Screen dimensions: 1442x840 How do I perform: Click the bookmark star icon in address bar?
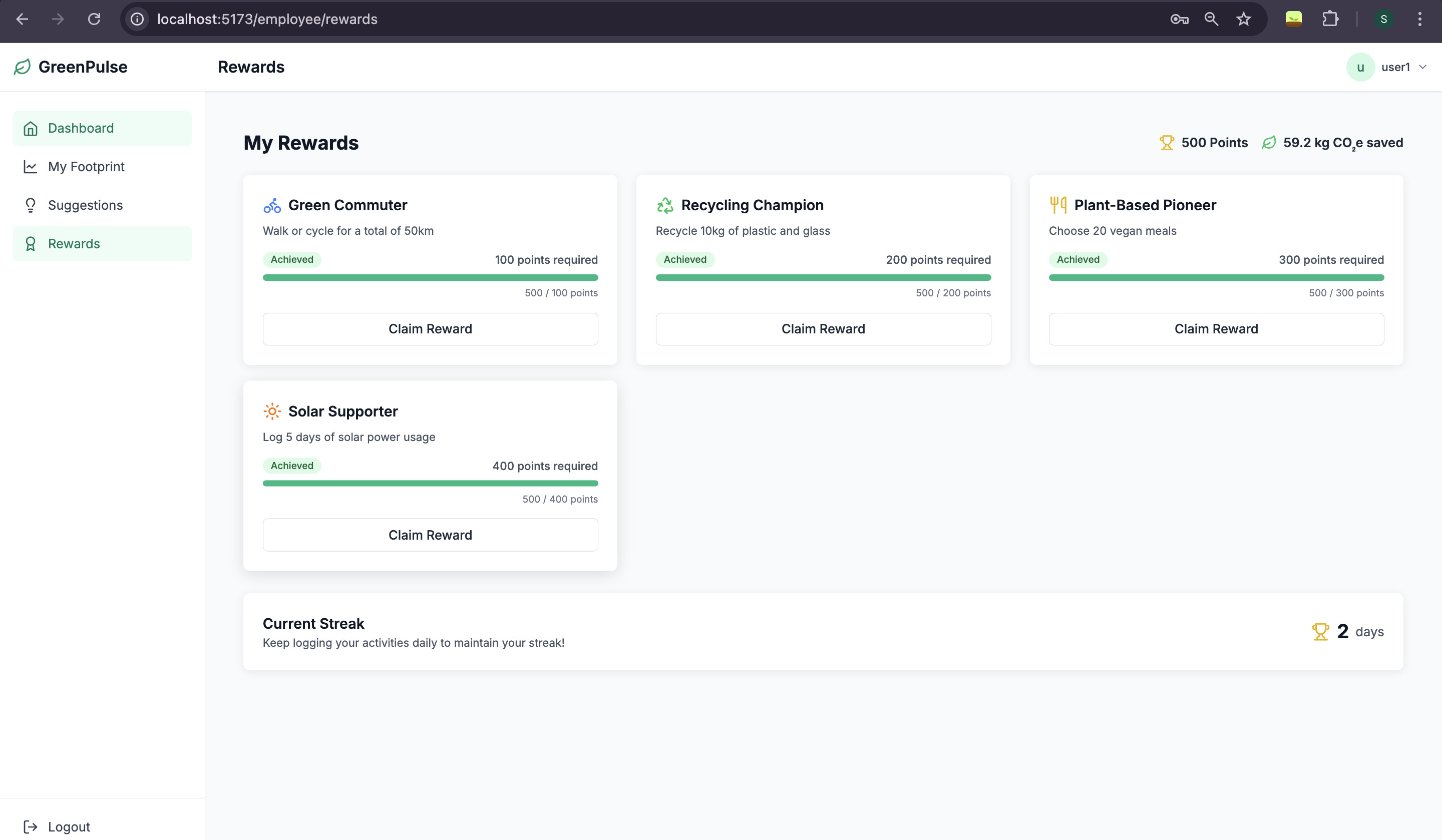tap(1243, 20)
